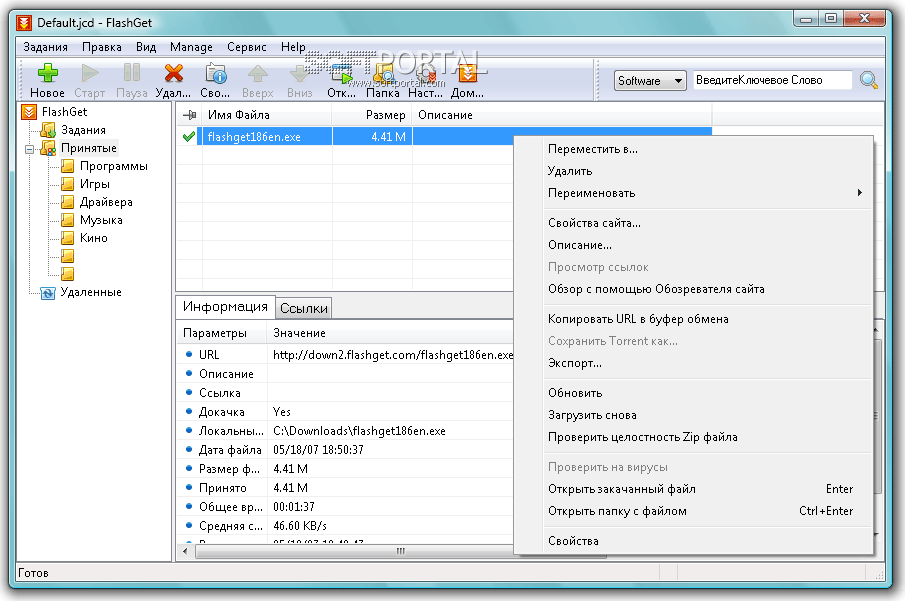Image resolution: width=905 pixels, height=601 pixels.
Task: Click the date value 05/18/07 18:50:37
Action: (x=318, y=450)
